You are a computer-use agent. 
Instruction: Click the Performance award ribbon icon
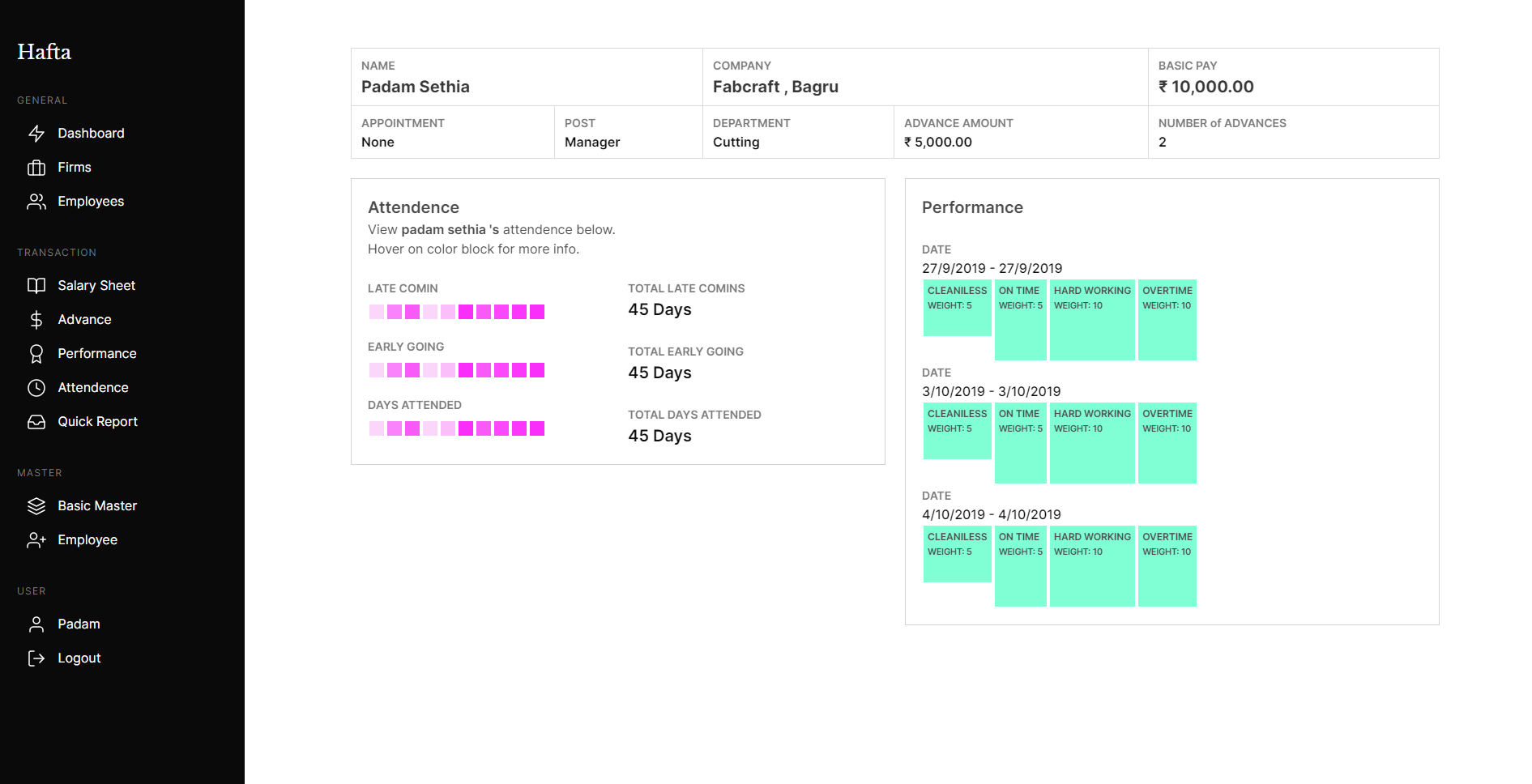[x=36, y=354]
